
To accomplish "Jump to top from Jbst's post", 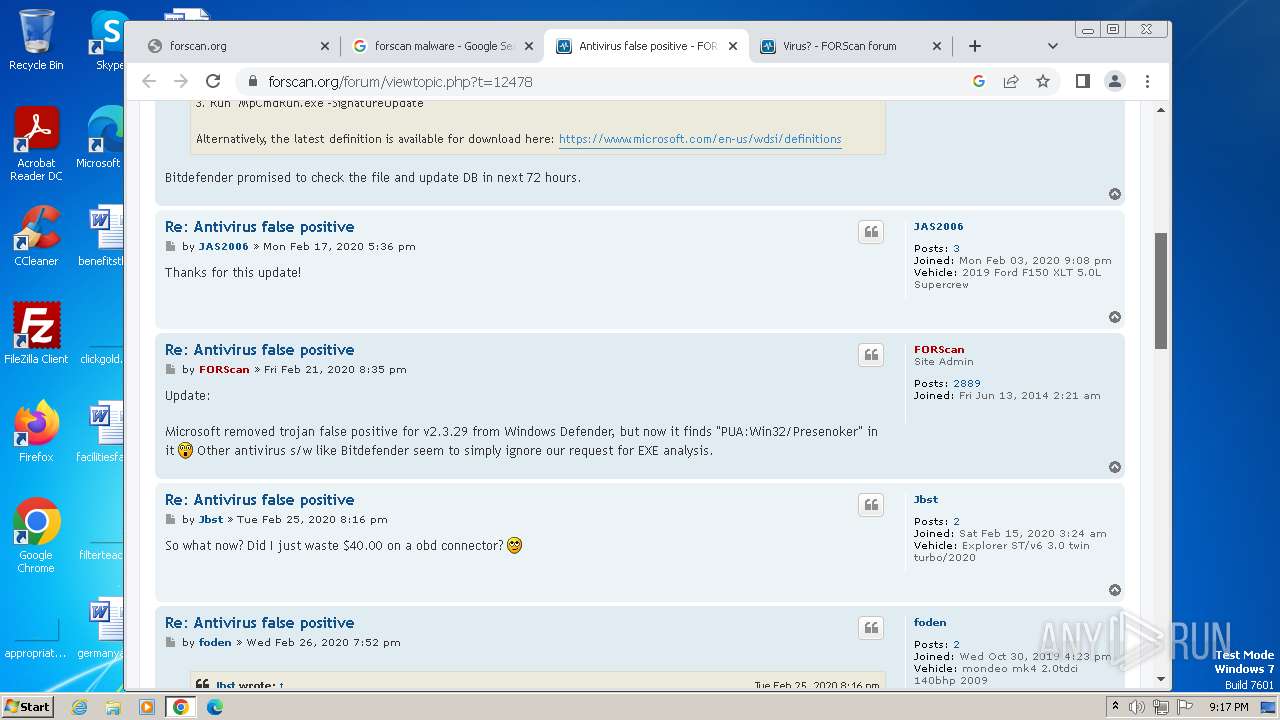I will (1115, 590).
